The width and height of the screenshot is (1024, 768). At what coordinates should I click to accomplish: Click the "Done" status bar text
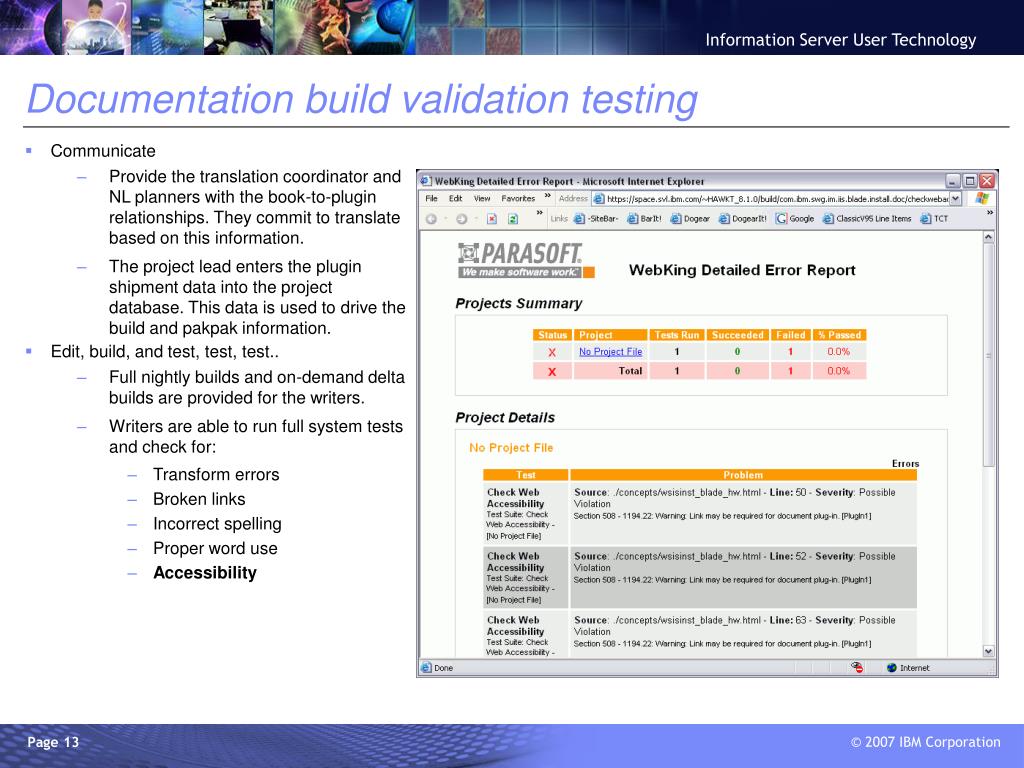443,668
